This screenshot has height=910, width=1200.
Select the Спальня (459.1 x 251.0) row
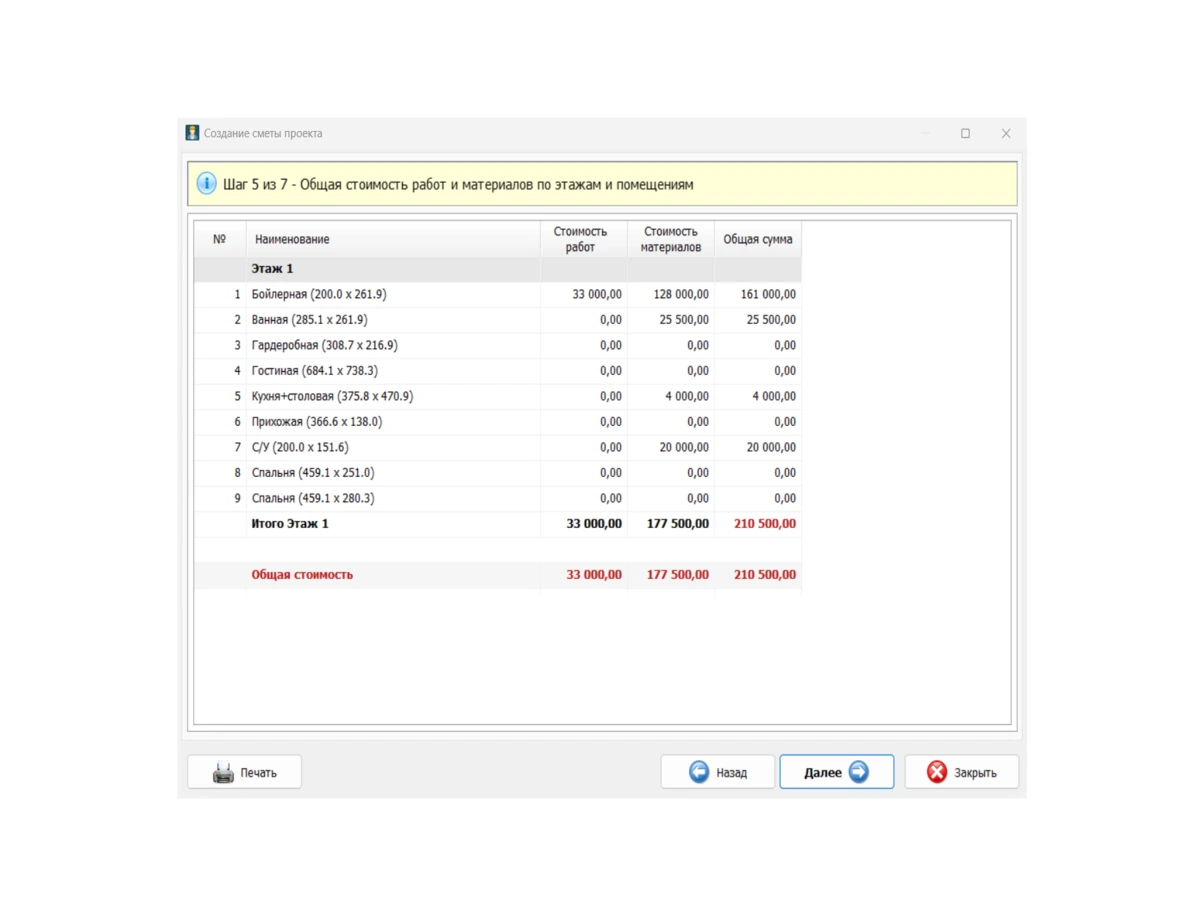[x=497, y=473]
